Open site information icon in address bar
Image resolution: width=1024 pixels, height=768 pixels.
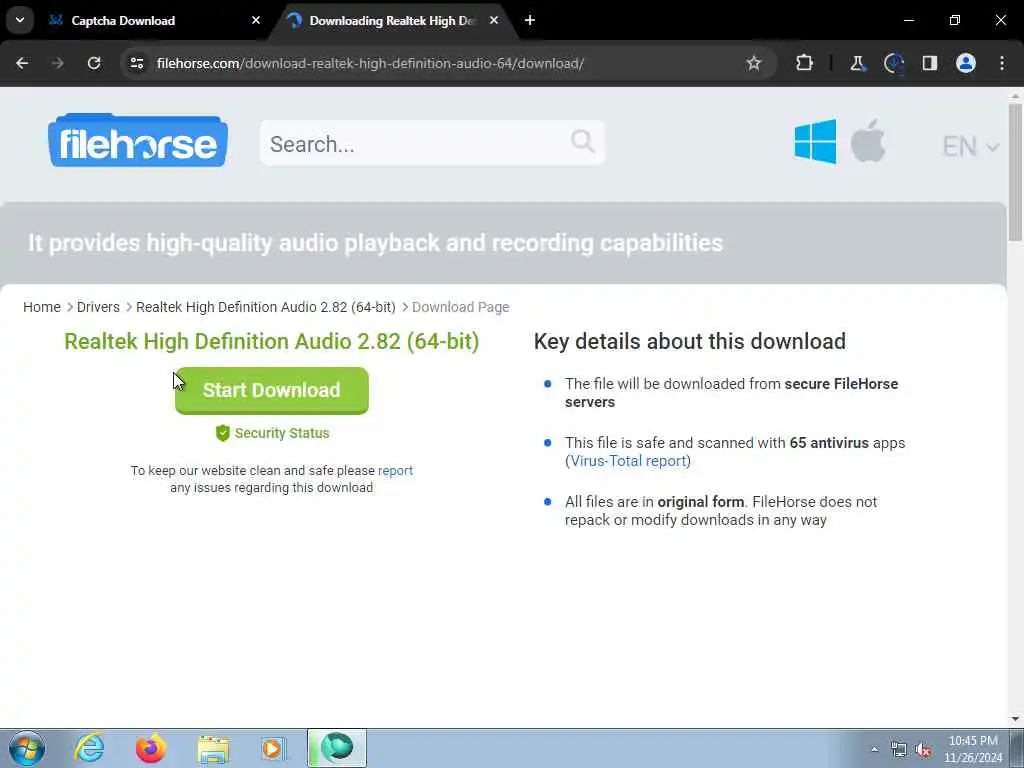(137, 63)
